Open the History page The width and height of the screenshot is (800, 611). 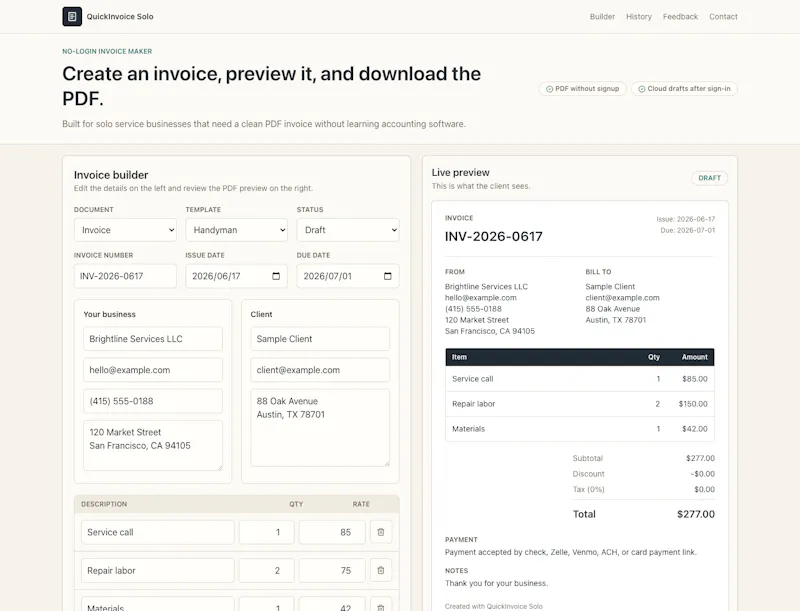point(639,16)
